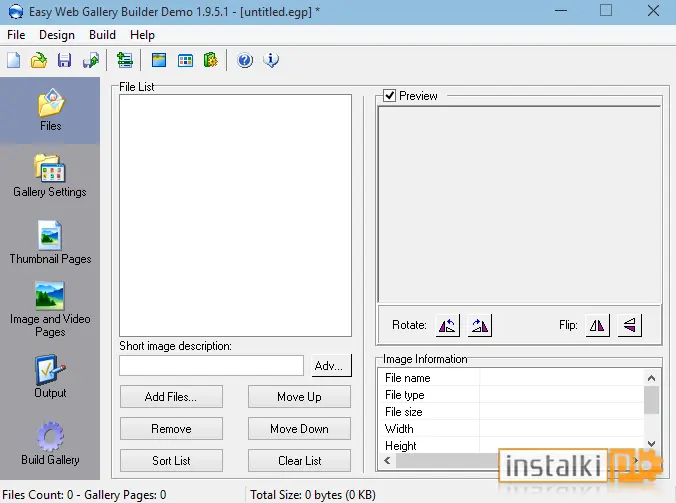The image size is (676, 503).
Task: Click the Clear List button
Action: [299, 460]
